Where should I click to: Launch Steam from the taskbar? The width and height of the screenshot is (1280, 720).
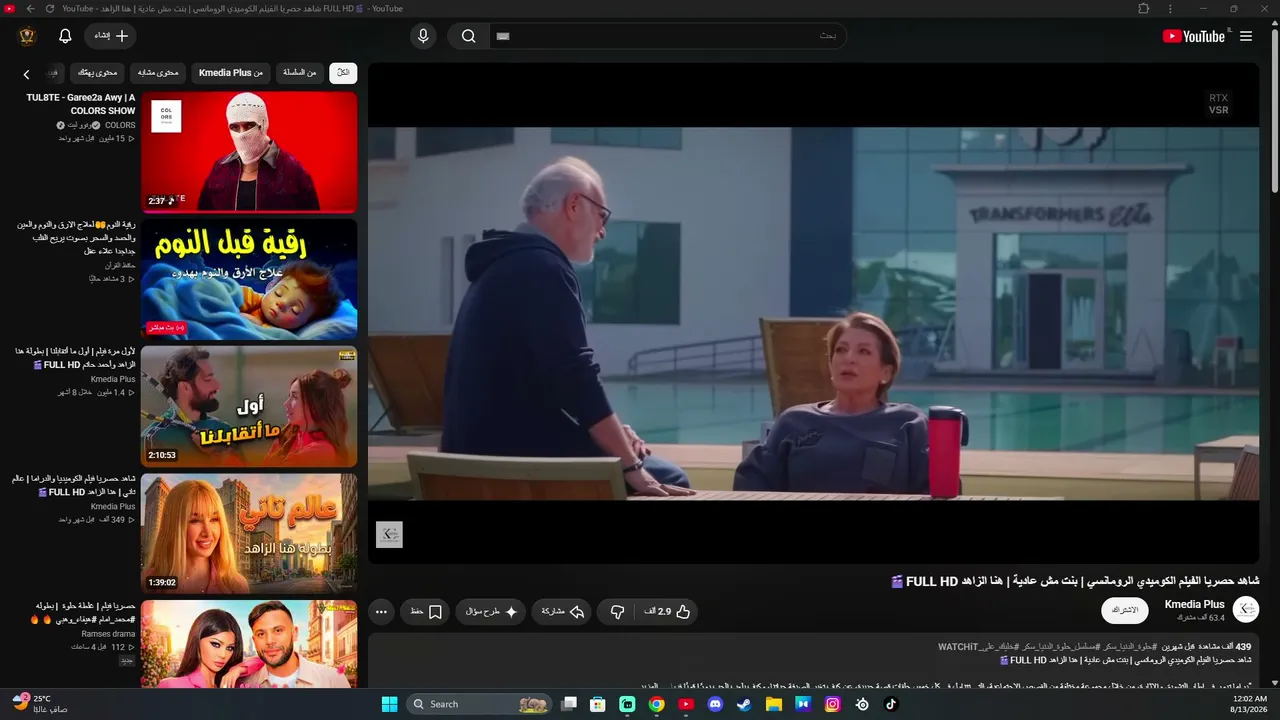744,704
